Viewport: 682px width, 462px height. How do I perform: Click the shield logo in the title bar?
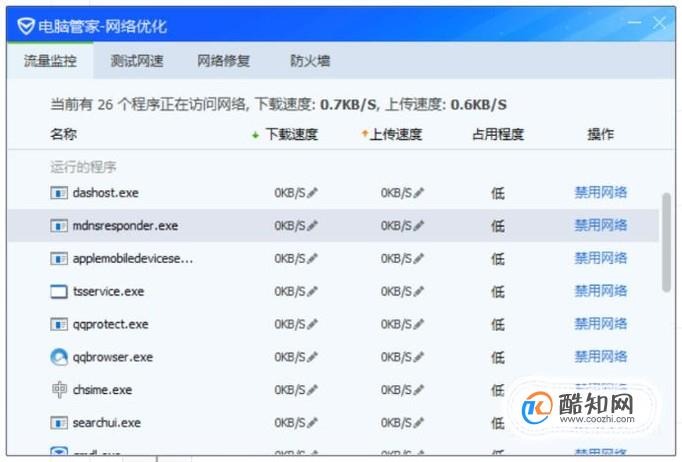click(x=26, y=26)
